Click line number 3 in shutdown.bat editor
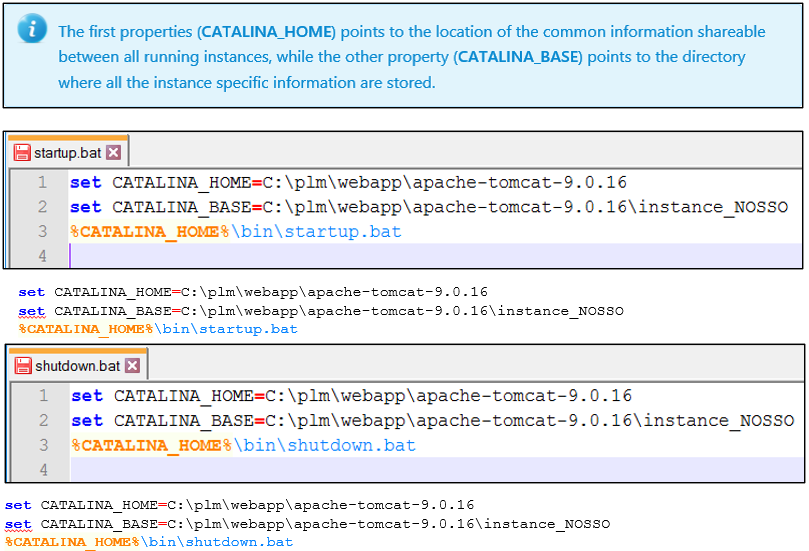Screen dimensions: 809x551 (x=43, y=445)
